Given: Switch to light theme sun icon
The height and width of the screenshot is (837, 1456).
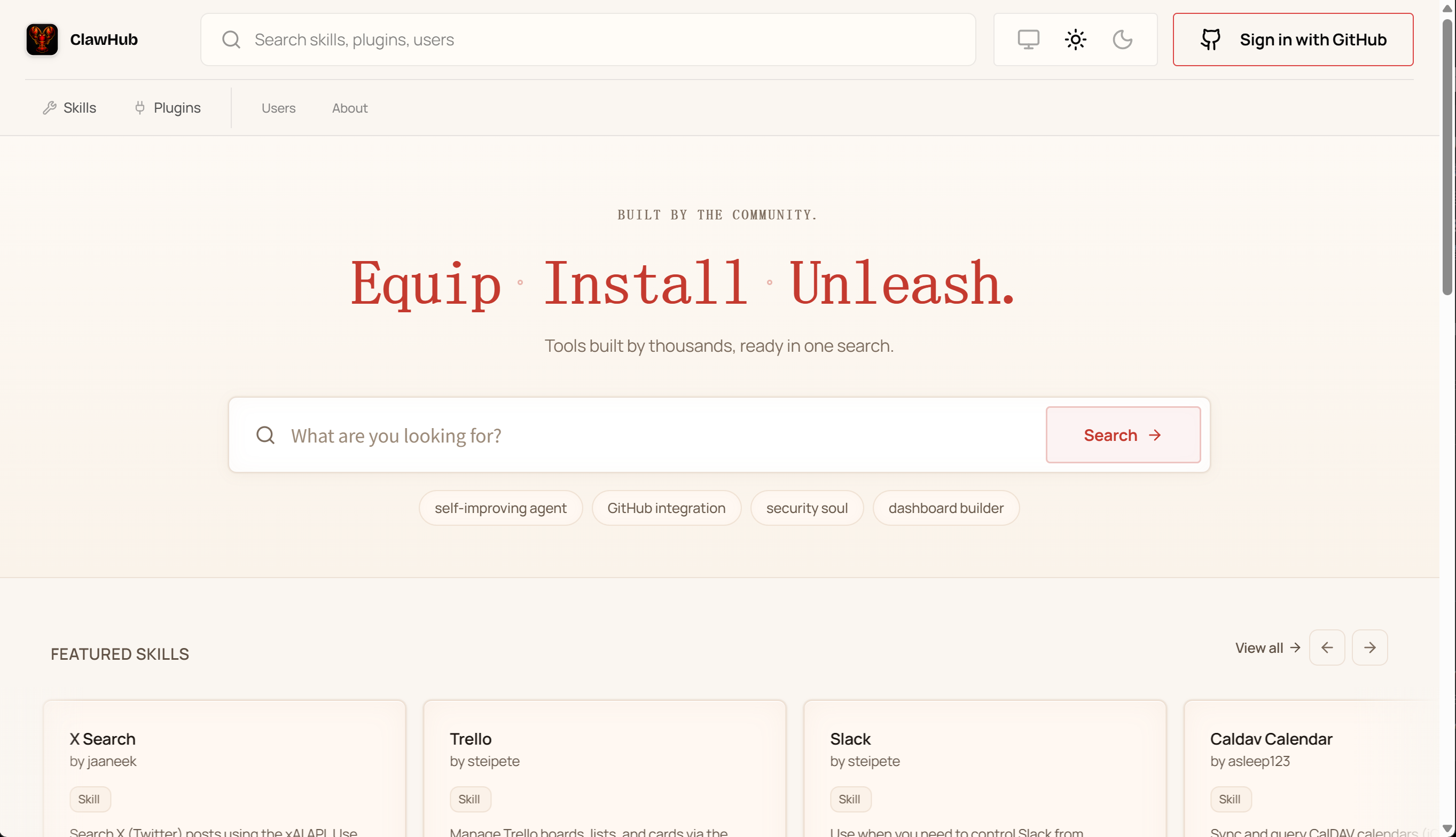Looking at the screenshot, I should click(1075, 39).
